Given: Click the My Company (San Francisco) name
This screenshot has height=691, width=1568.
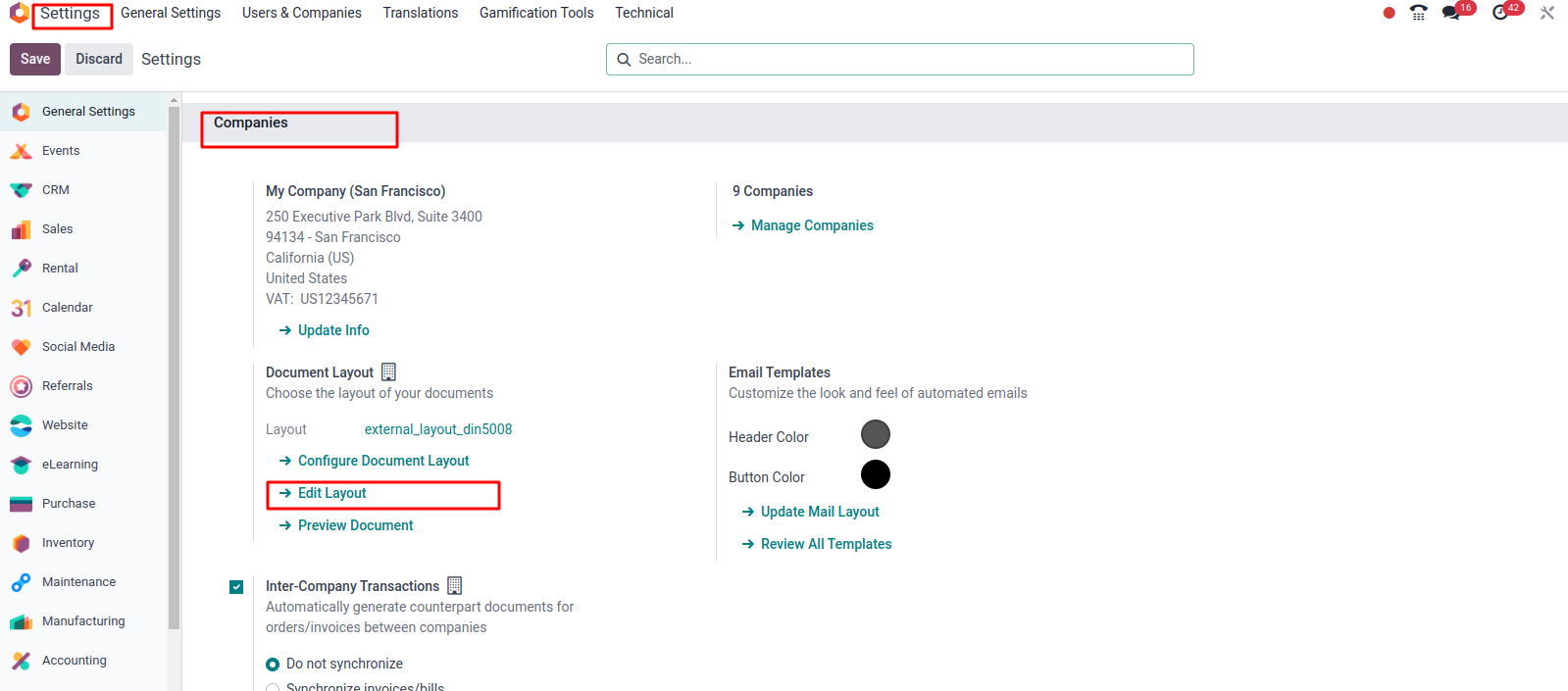Looking at the screenshot, I should click(x=356, y=191).
